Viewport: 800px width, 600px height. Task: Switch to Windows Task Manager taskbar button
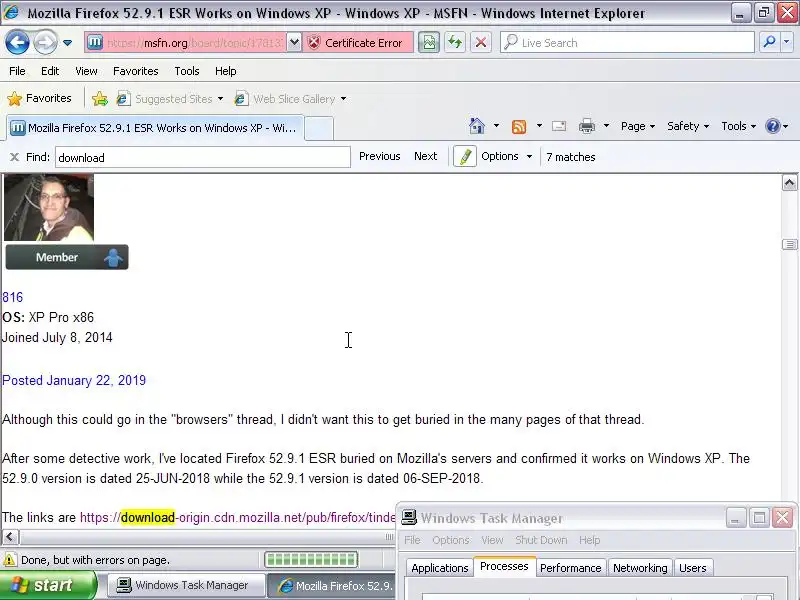click(186, 585)
